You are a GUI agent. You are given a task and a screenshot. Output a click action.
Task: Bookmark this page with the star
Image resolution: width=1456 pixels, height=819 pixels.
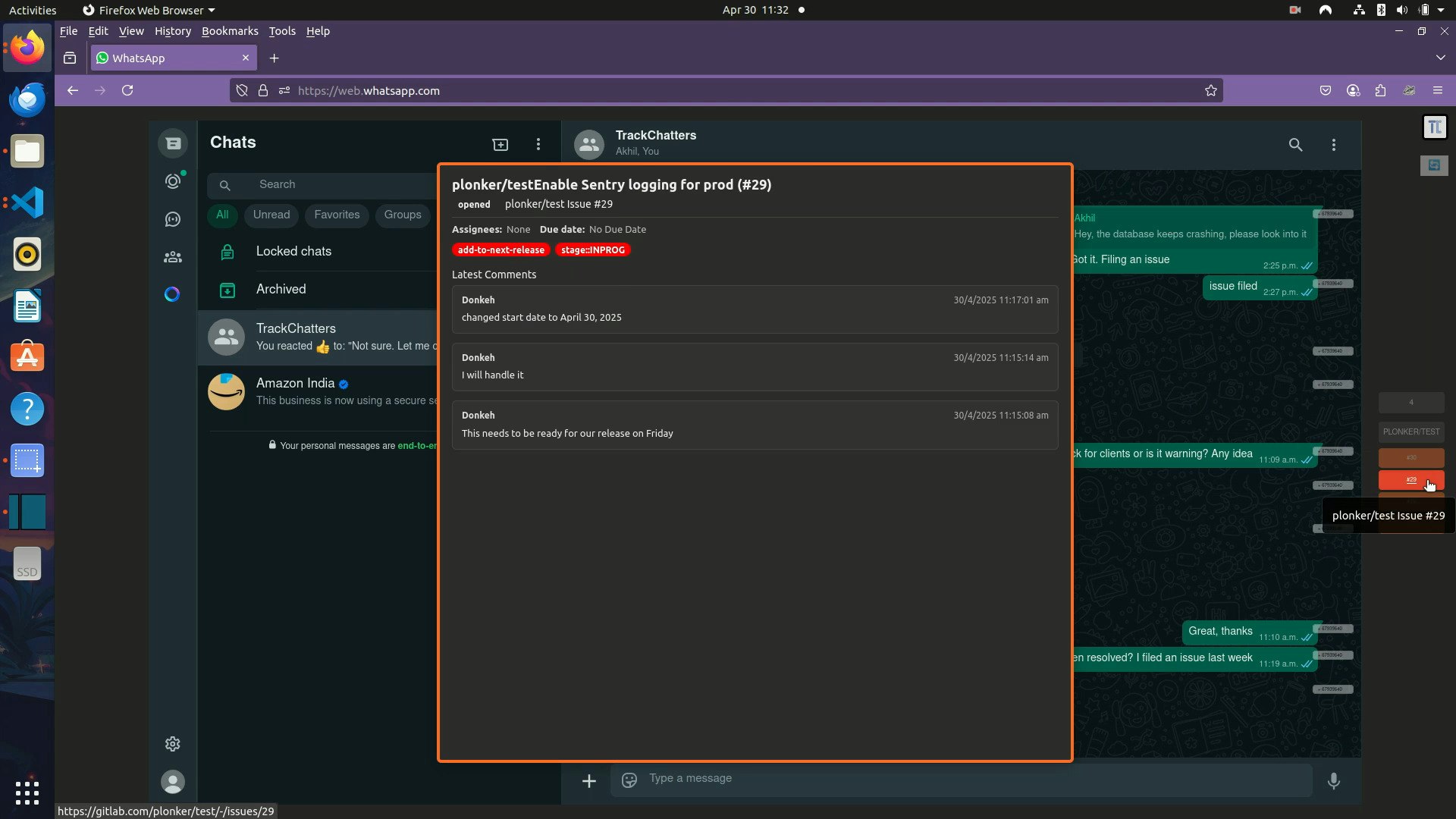(1211, 90)
